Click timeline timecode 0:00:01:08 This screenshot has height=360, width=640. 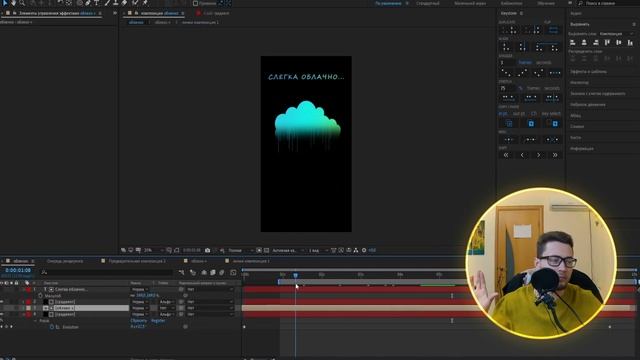pyautogui.click(x=18, y=271)
